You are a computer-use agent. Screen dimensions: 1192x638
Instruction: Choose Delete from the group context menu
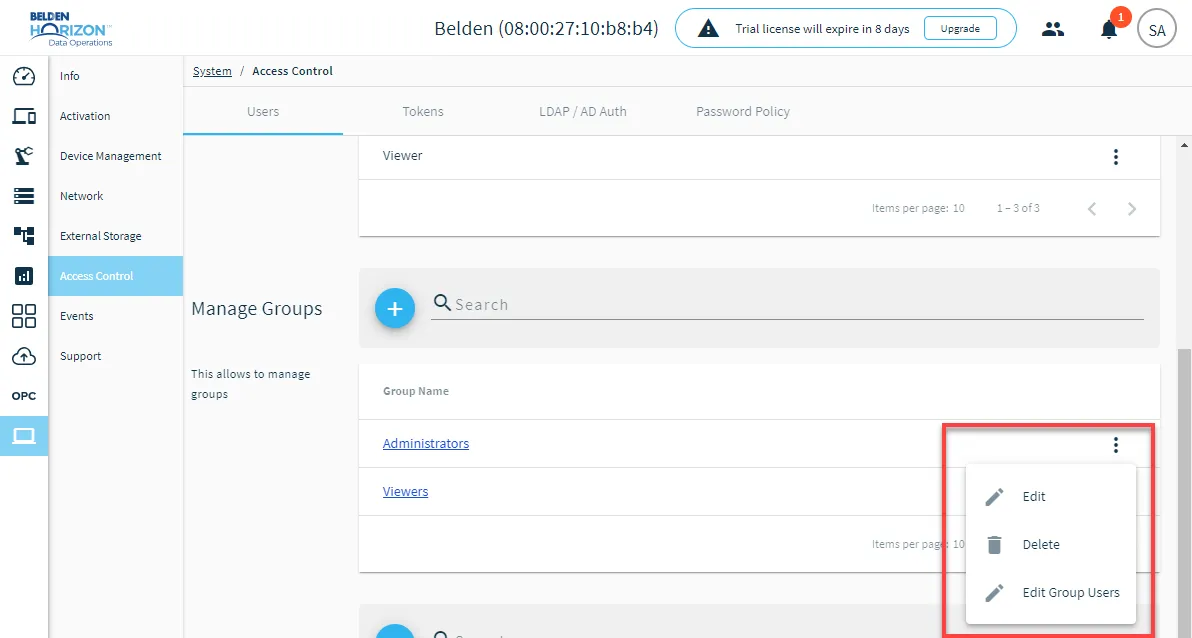(1051, 544)
